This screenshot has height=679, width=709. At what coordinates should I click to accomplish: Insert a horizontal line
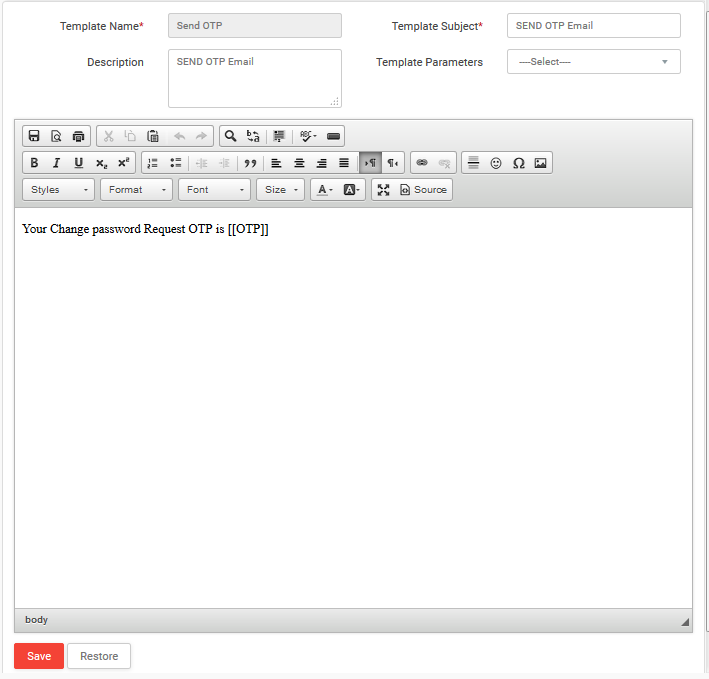473,163
